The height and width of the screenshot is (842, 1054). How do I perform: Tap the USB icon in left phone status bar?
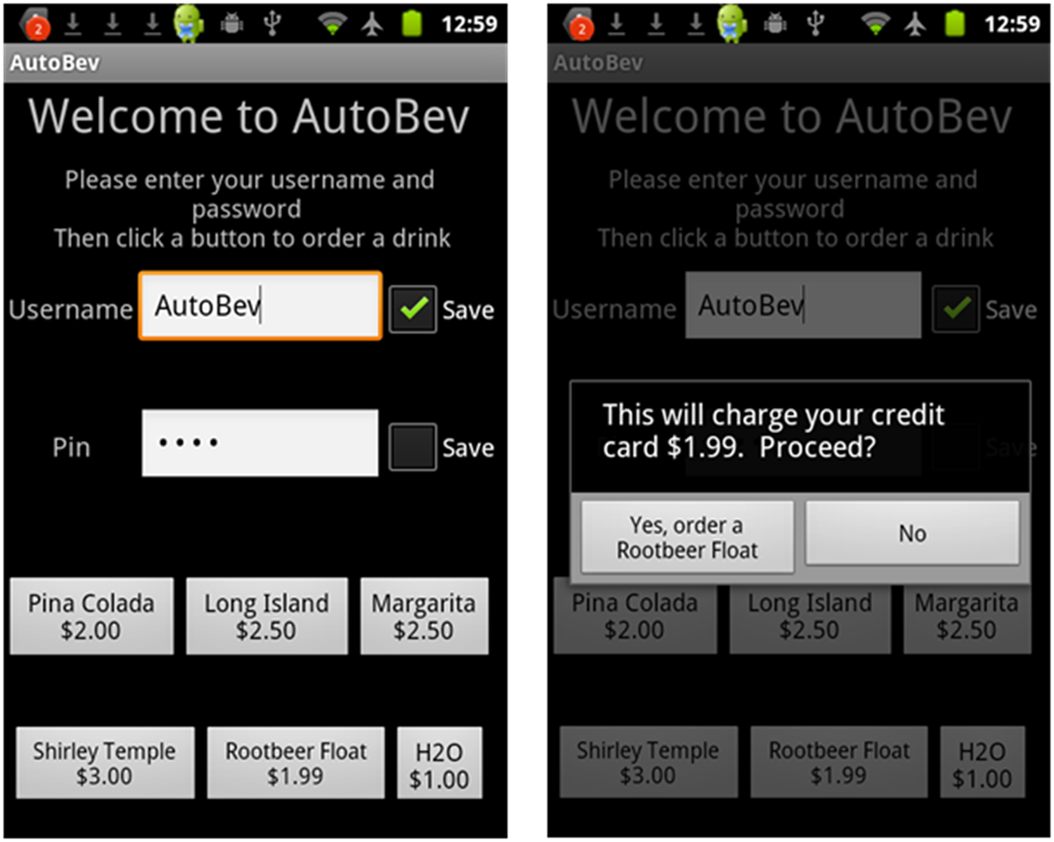click(271, 22)
